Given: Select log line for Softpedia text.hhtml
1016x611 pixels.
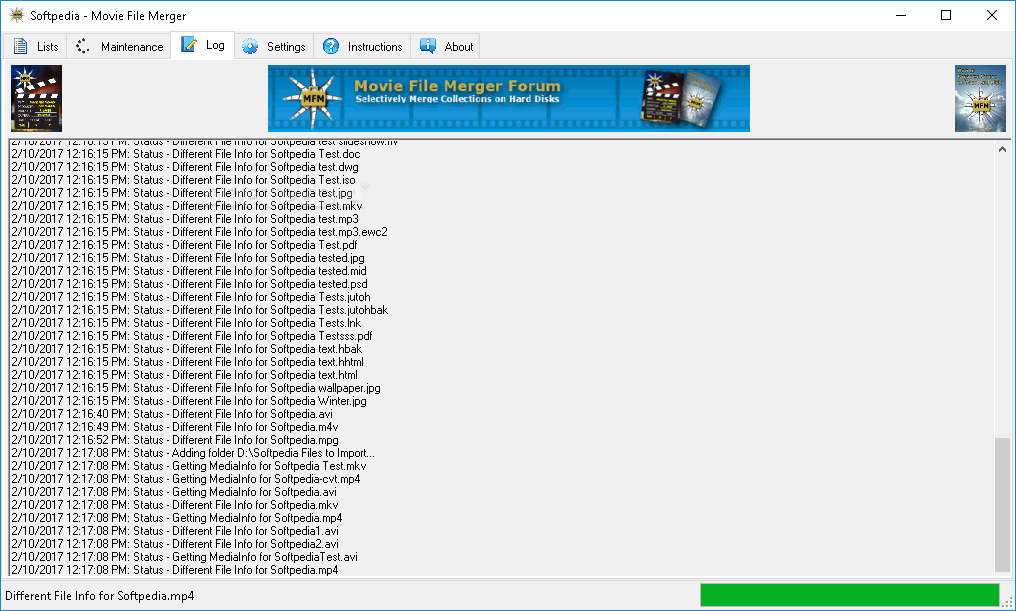Looking at the screenshot, I should [x=187, y=362].
